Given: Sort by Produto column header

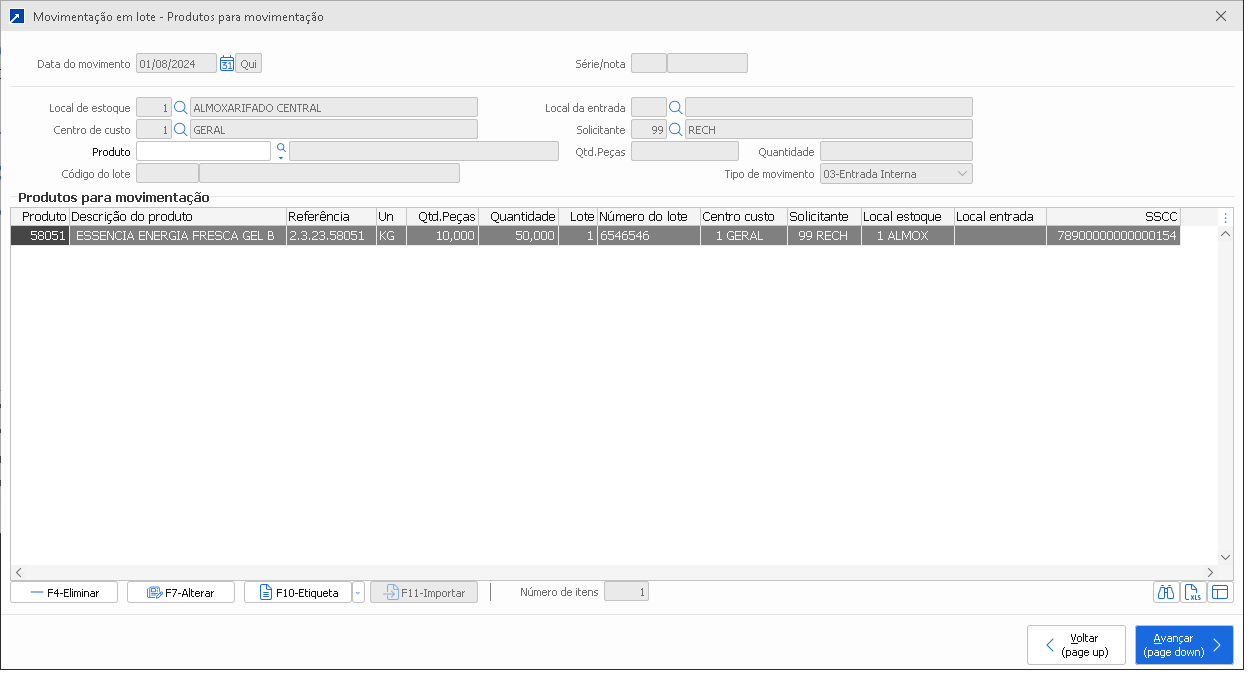Looking at the screenshot, I should click(x=40, y=217).
